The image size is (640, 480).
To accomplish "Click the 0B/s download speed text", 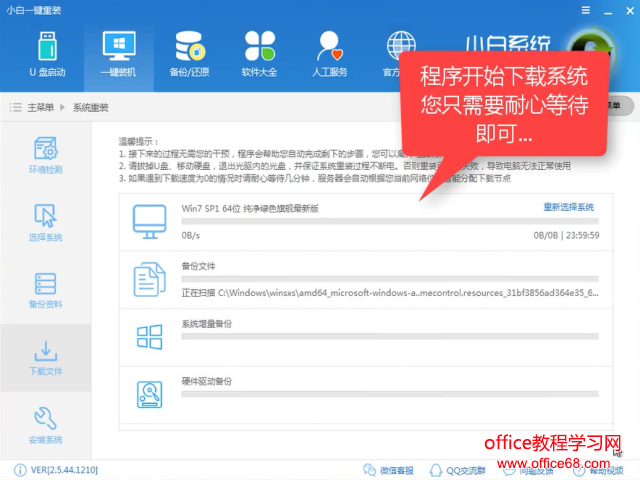I will 191,236.
